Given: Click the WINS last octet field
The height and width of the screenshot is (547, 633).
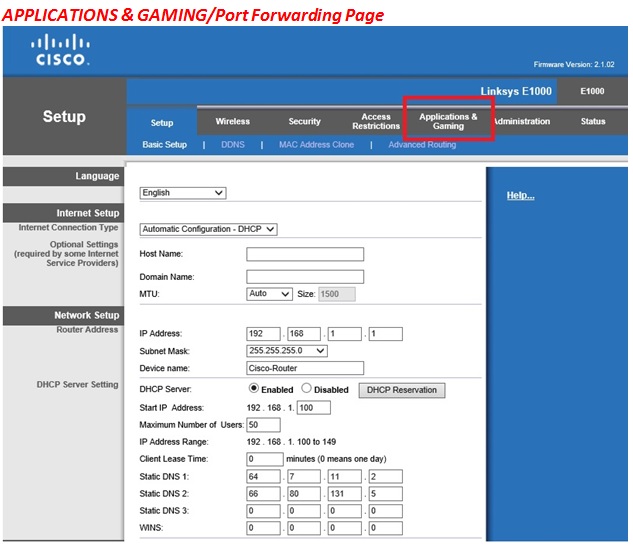Looking at the screenshot, I should click(x=386, y=528).
